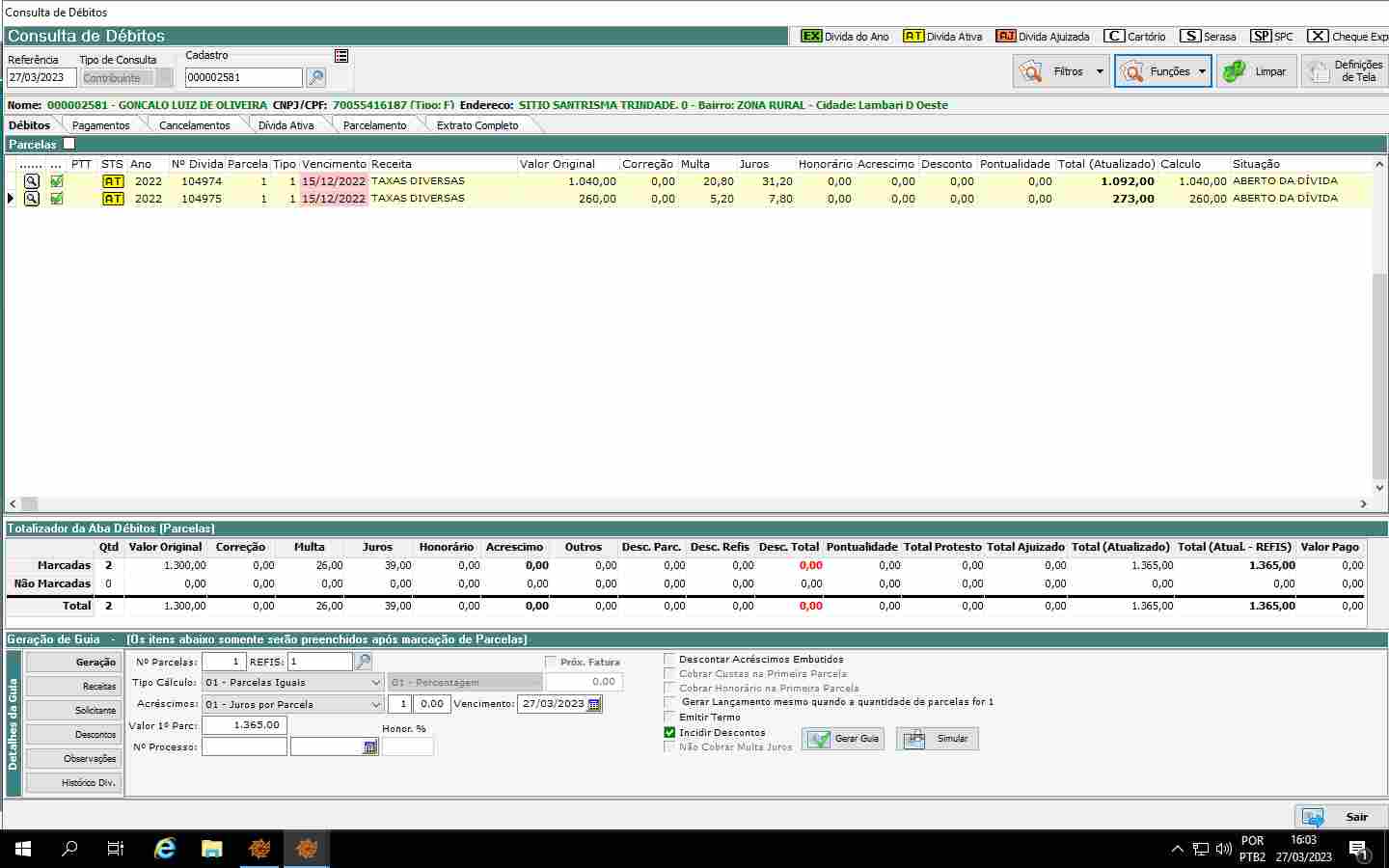Click the REFIS search magnifier icon
Image resolution: width=1389 pixels, height=868 pixels.
[x=364, y=662]
